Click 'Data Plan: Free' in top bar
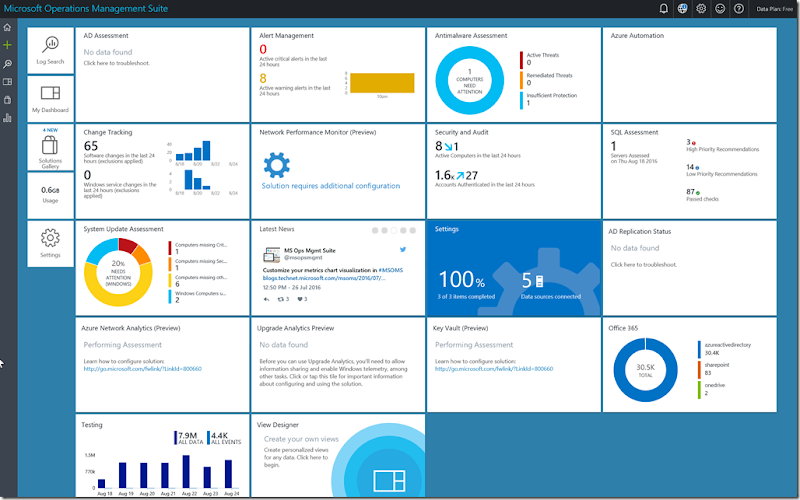 (x=774, y=9)
